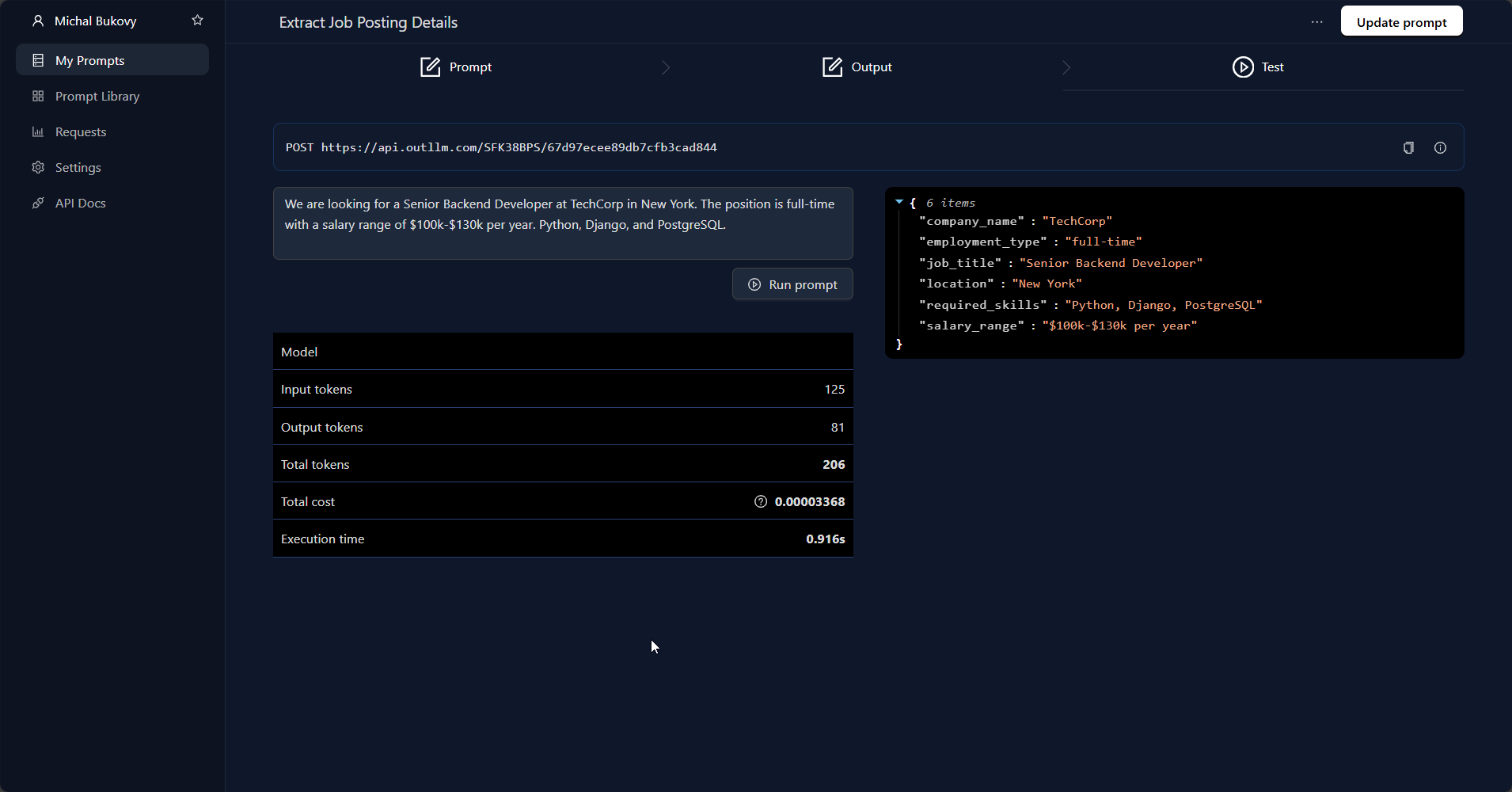The image size is (1512, 792).
Task: Switch to the Test step tab
Action: (1259, 67)
